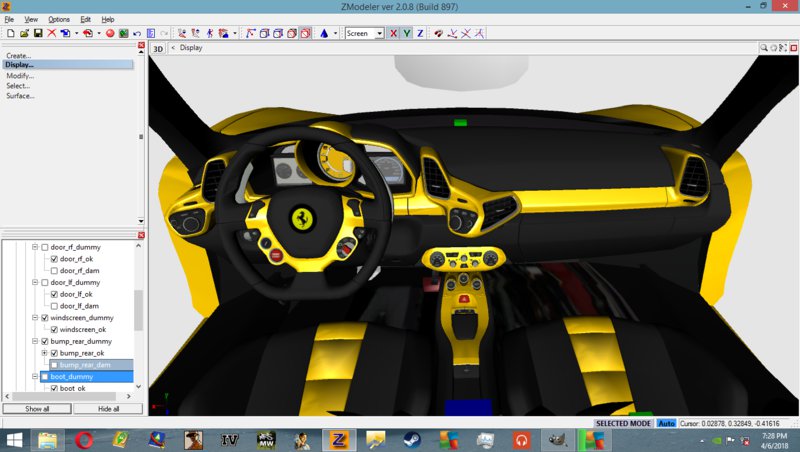The width and height of the screenshot is (800, 452).
Task: Click the Save floppy disk icon
Action: 38,33
